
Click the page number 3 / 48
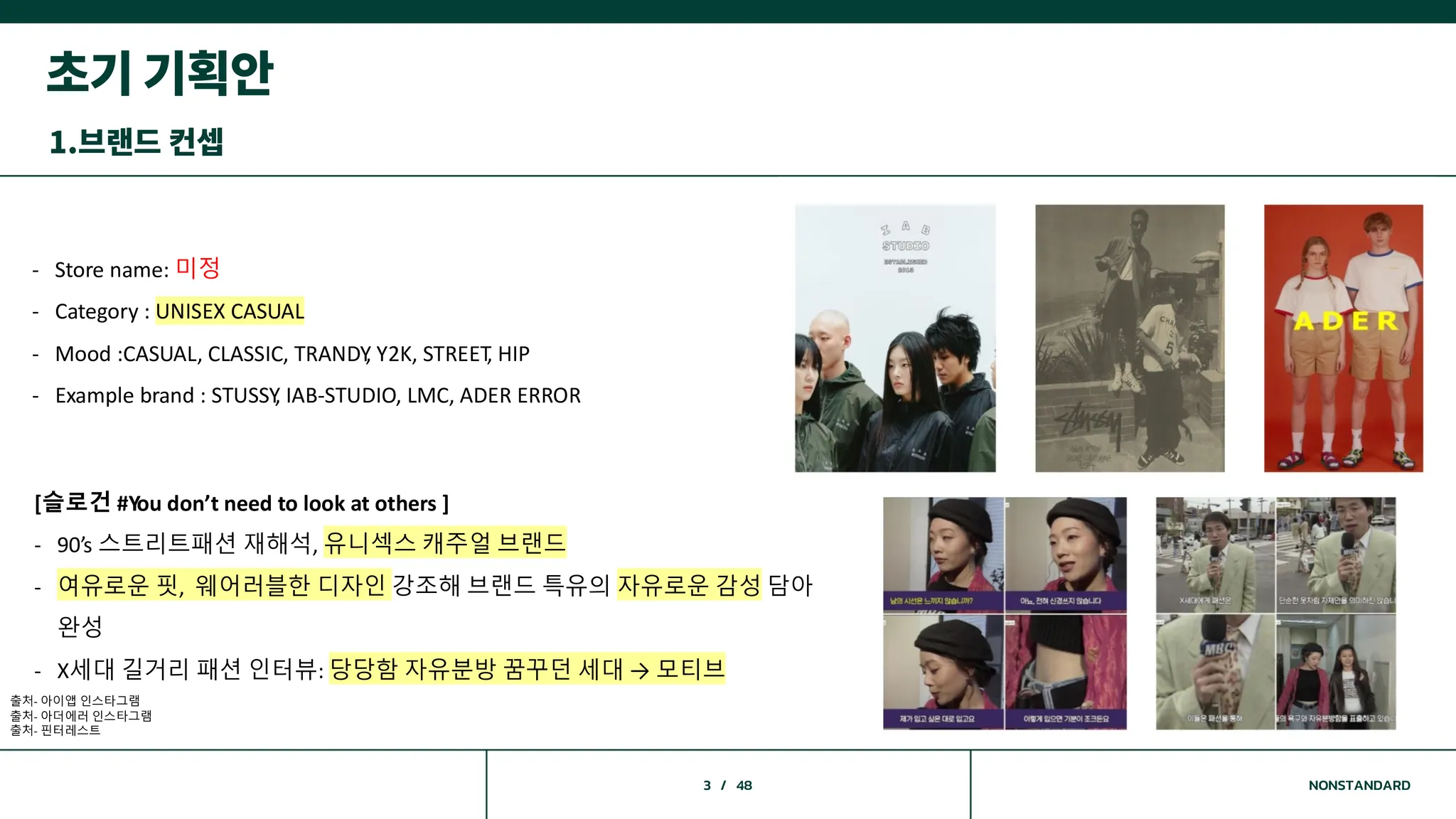[727, 786]
